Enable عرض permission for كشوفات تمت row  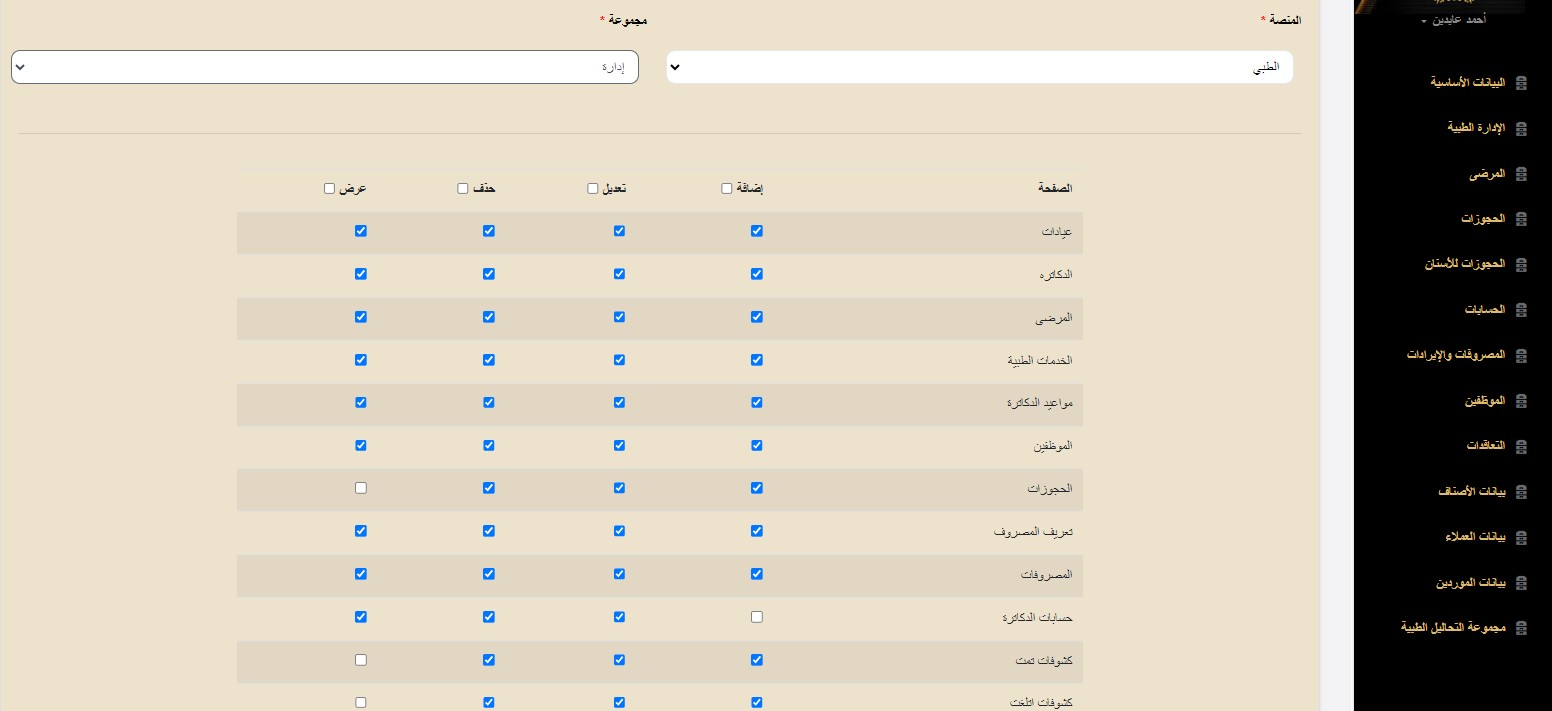pos(361,660)
